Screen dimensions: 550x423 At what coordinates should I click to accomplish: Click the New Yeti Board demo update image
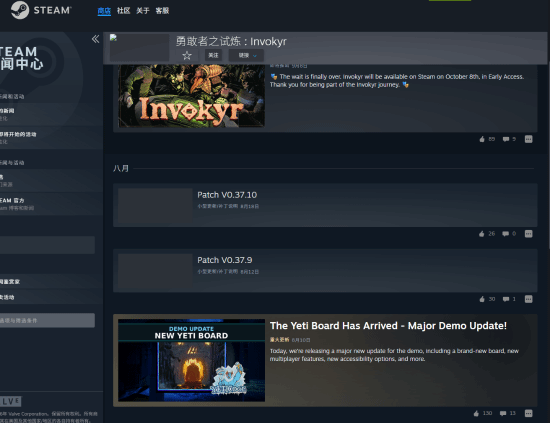click(x=192, y=360)
